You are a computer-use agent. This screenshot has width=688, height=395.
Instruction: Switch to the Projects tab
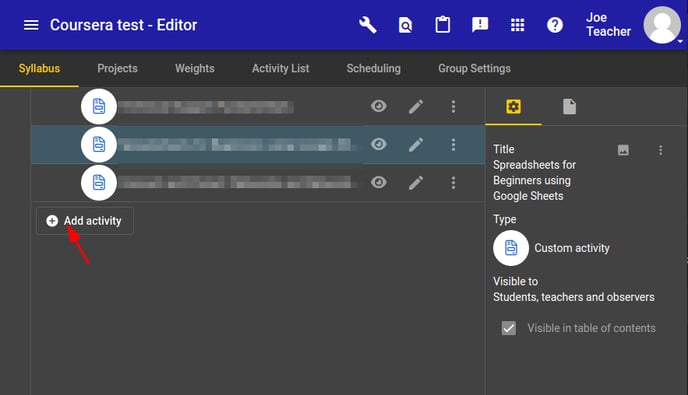pos(117,68)
